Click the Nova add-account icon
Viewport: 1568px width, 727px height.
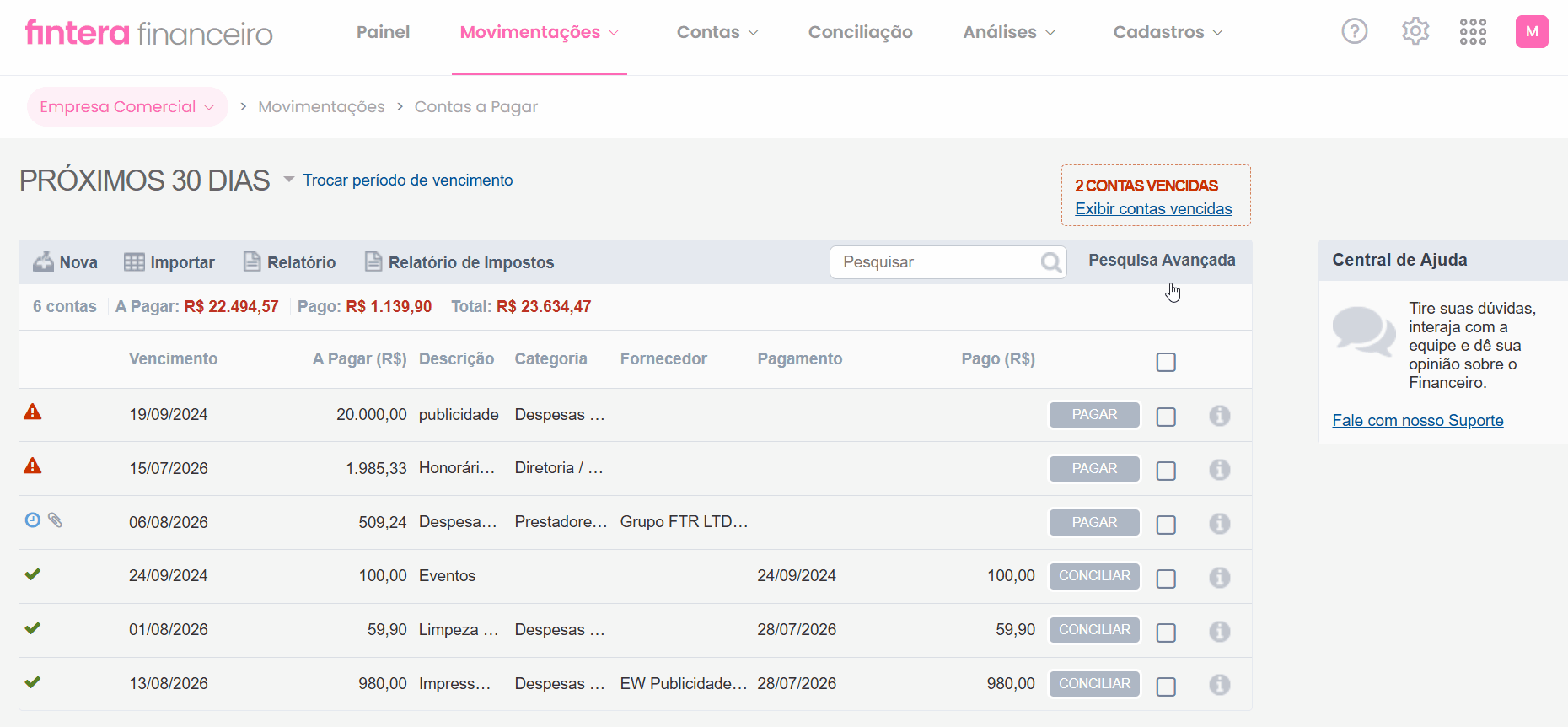point(43,262)
